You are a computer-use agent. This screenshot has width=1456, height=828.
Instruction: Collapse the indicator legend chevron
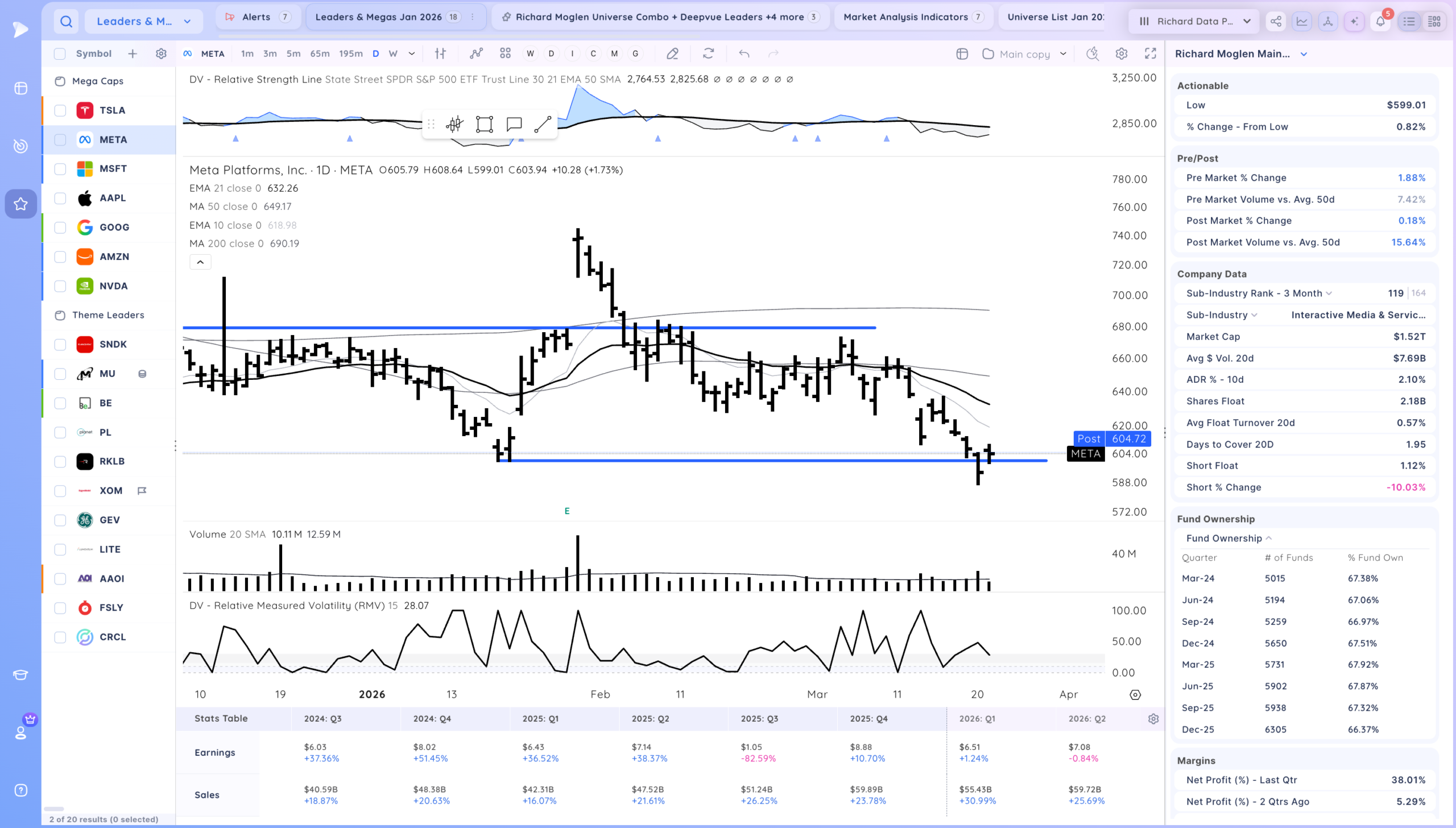(x=200, y=262)
